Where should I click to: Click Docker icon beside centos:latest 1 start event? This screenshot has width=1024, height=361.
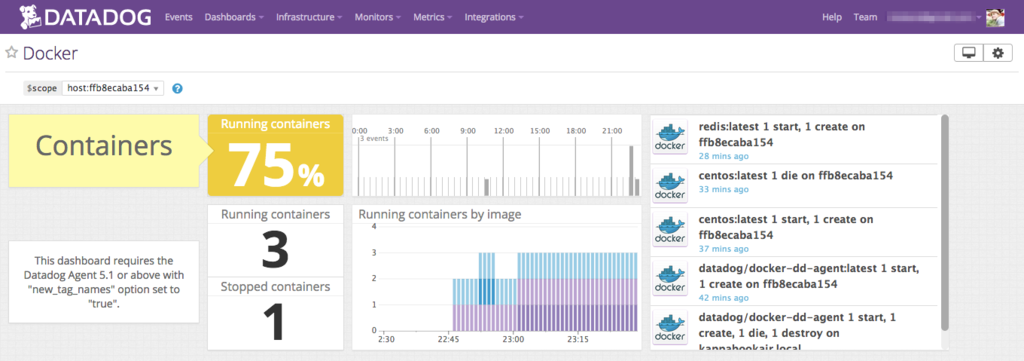coord(670,230)
